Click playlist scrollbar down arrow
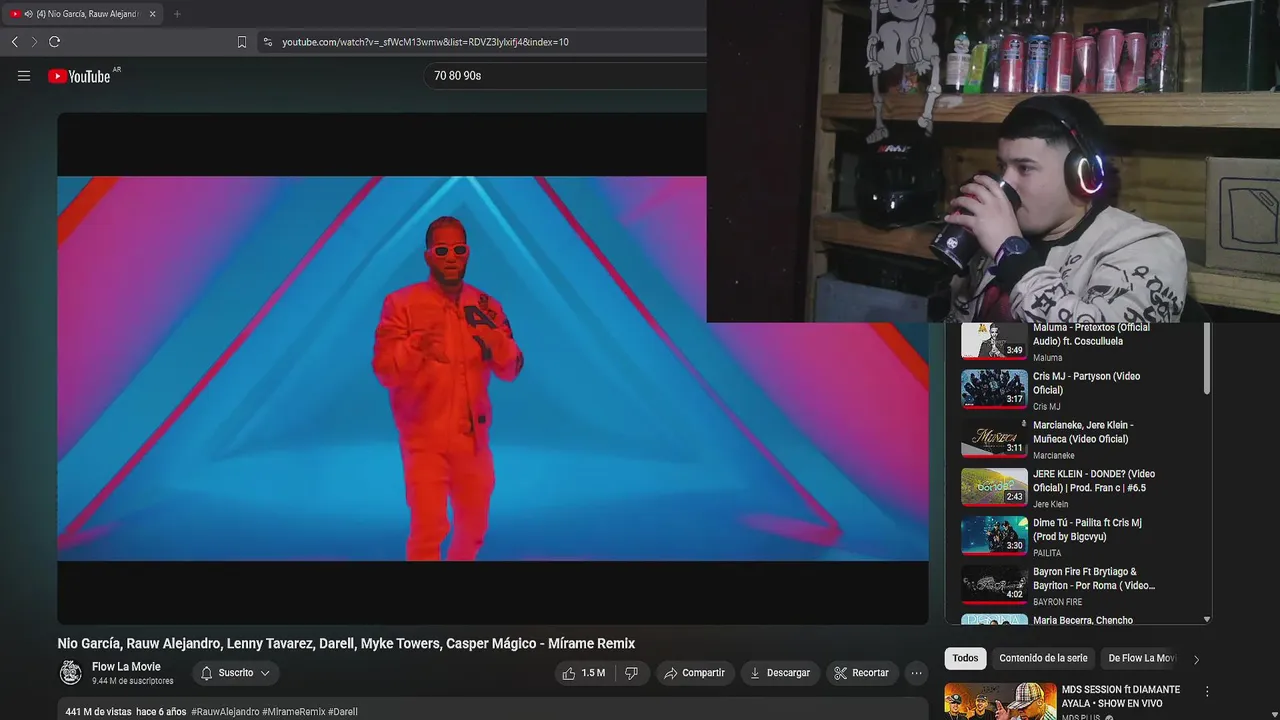The height and width of the screenshot is (720, 1280). click(1207, 619)
